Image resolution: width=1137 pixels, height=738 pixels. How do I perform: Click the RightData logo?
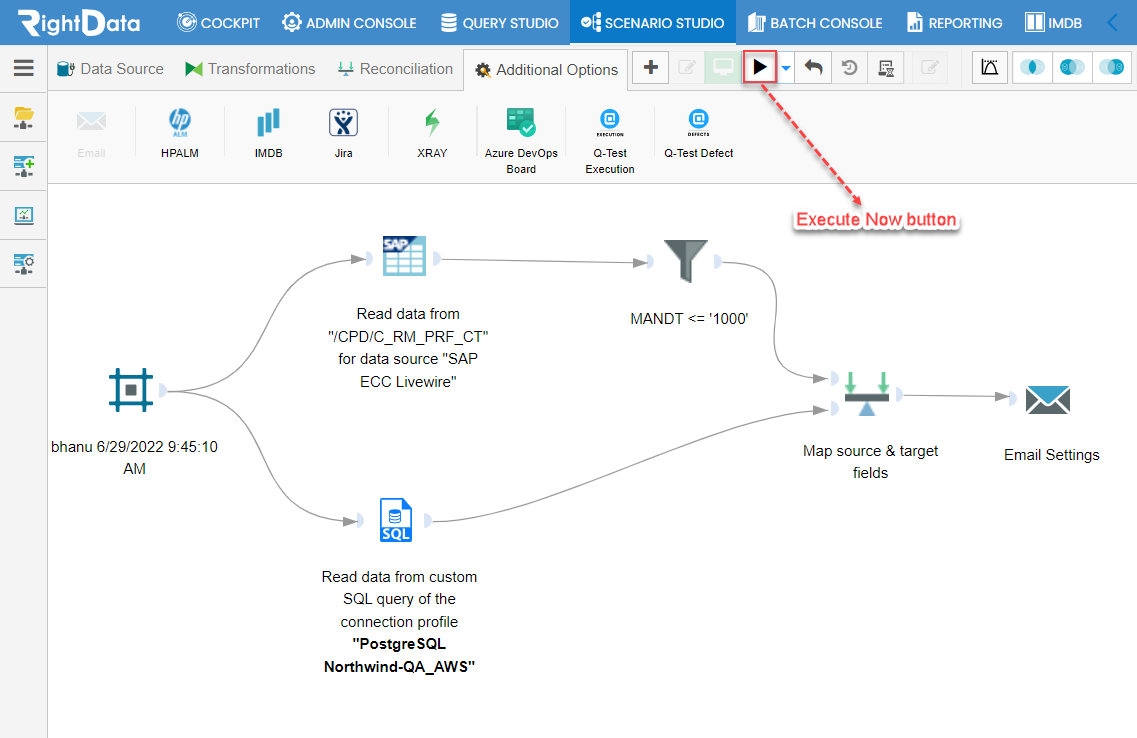[79, 22]
